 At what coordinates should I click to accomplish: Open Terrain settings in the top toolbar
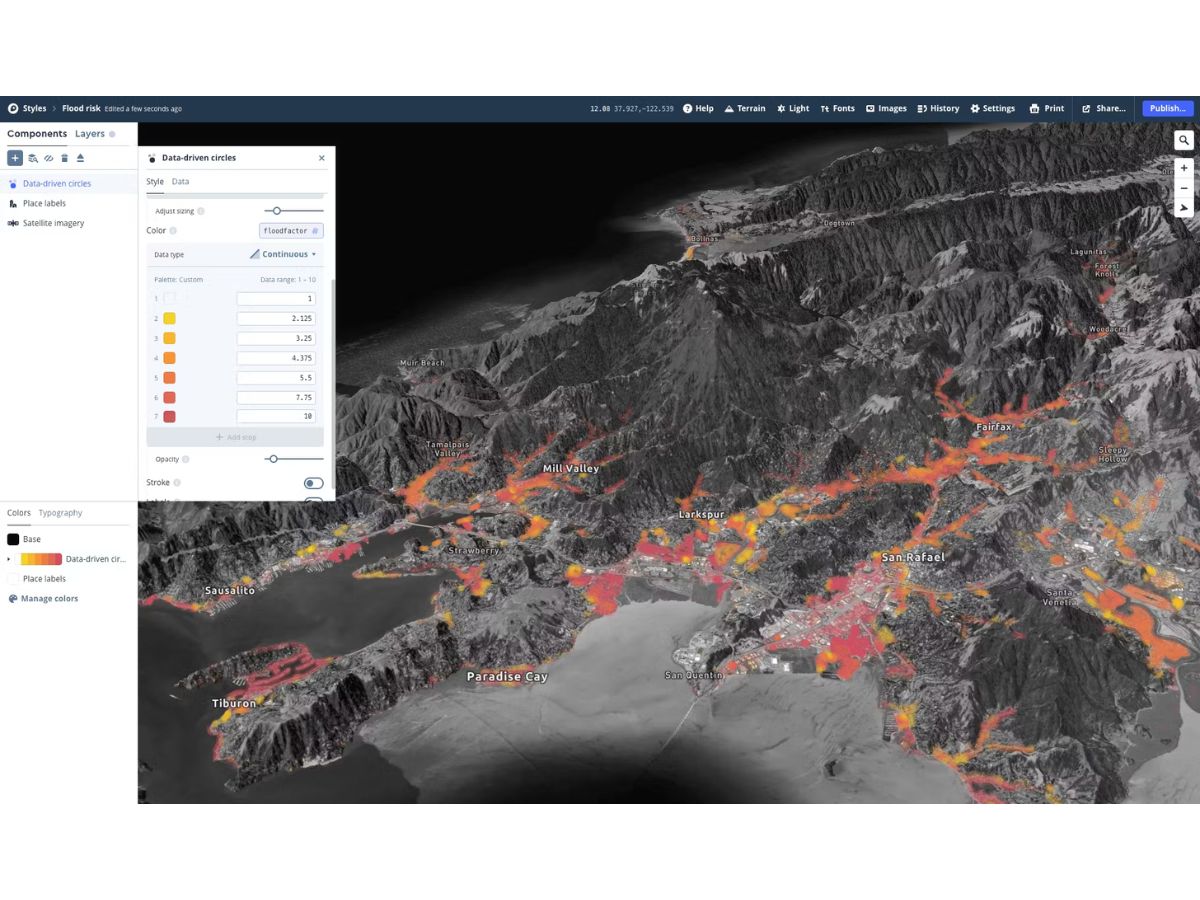[745, 108]
